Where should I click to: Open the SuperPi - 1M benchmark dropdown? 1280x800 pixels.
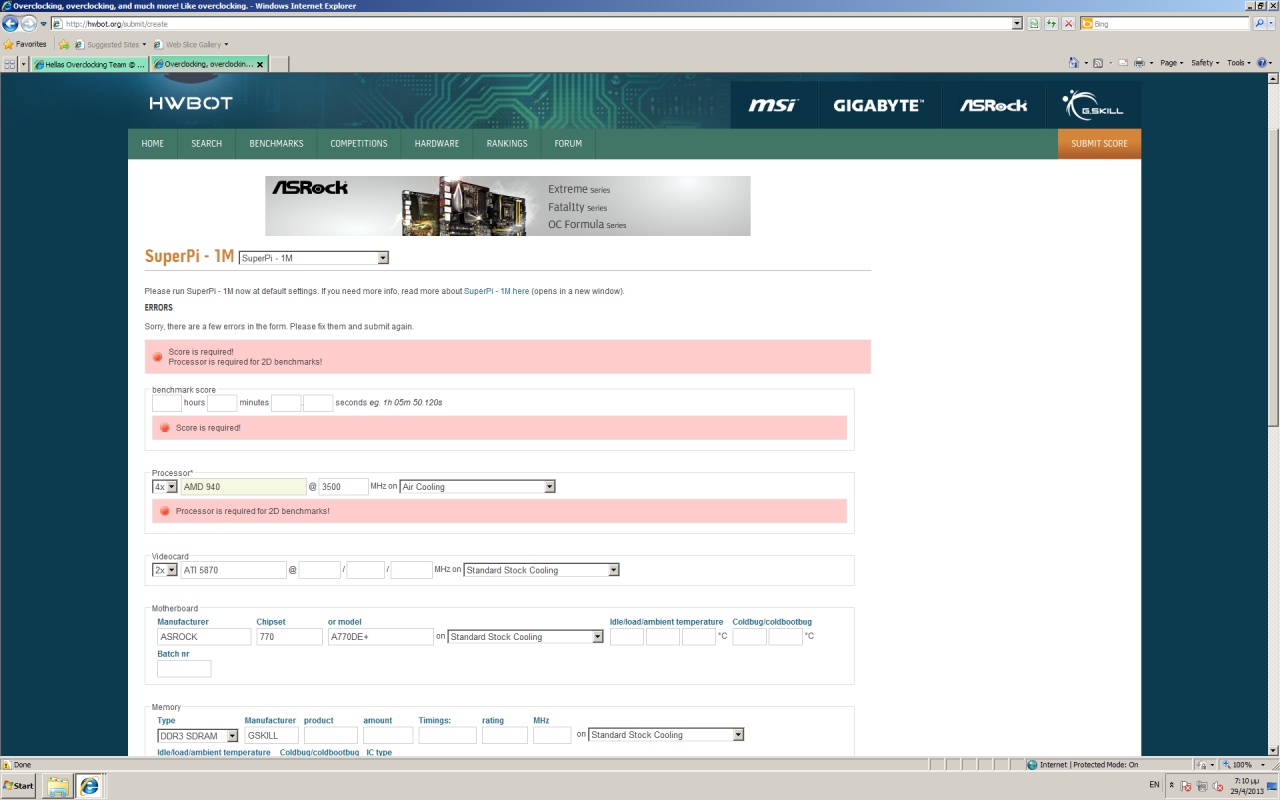tap(313, 258)
